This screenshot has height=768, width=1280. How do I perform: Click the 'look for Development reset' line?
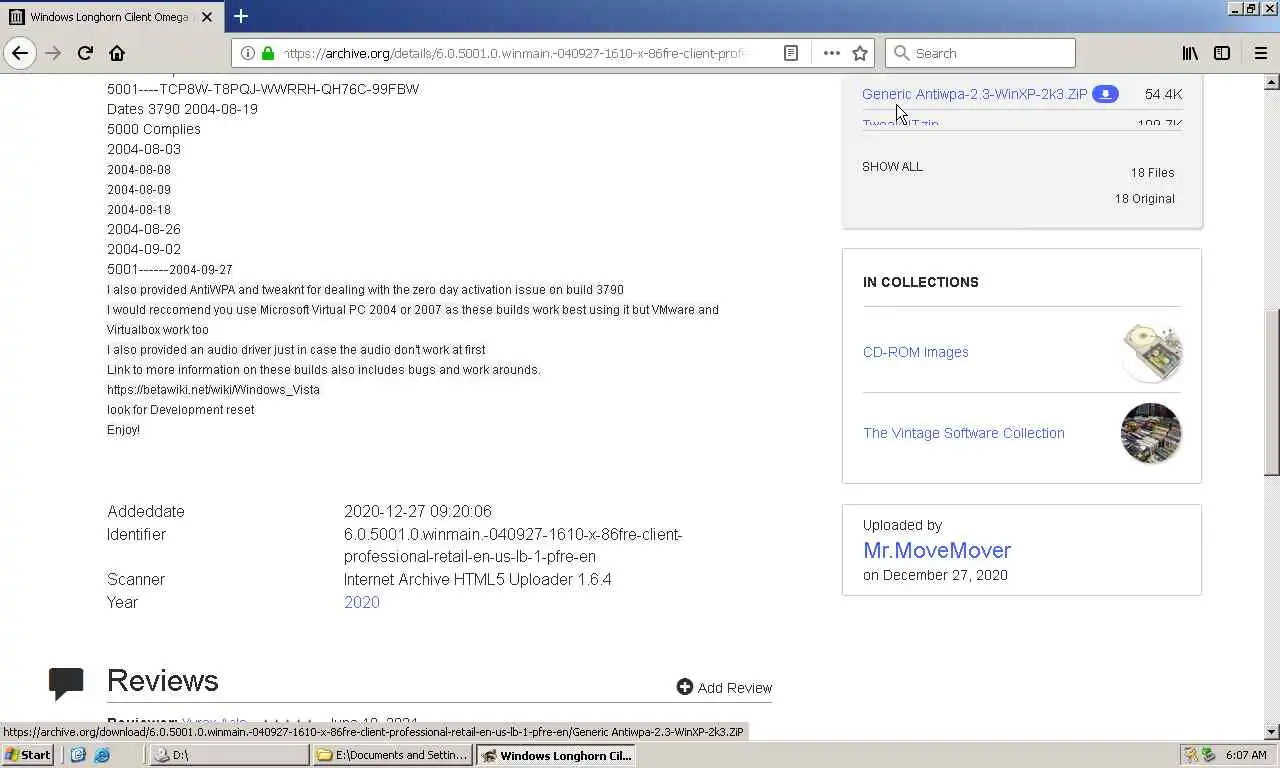tap(180, 410)
